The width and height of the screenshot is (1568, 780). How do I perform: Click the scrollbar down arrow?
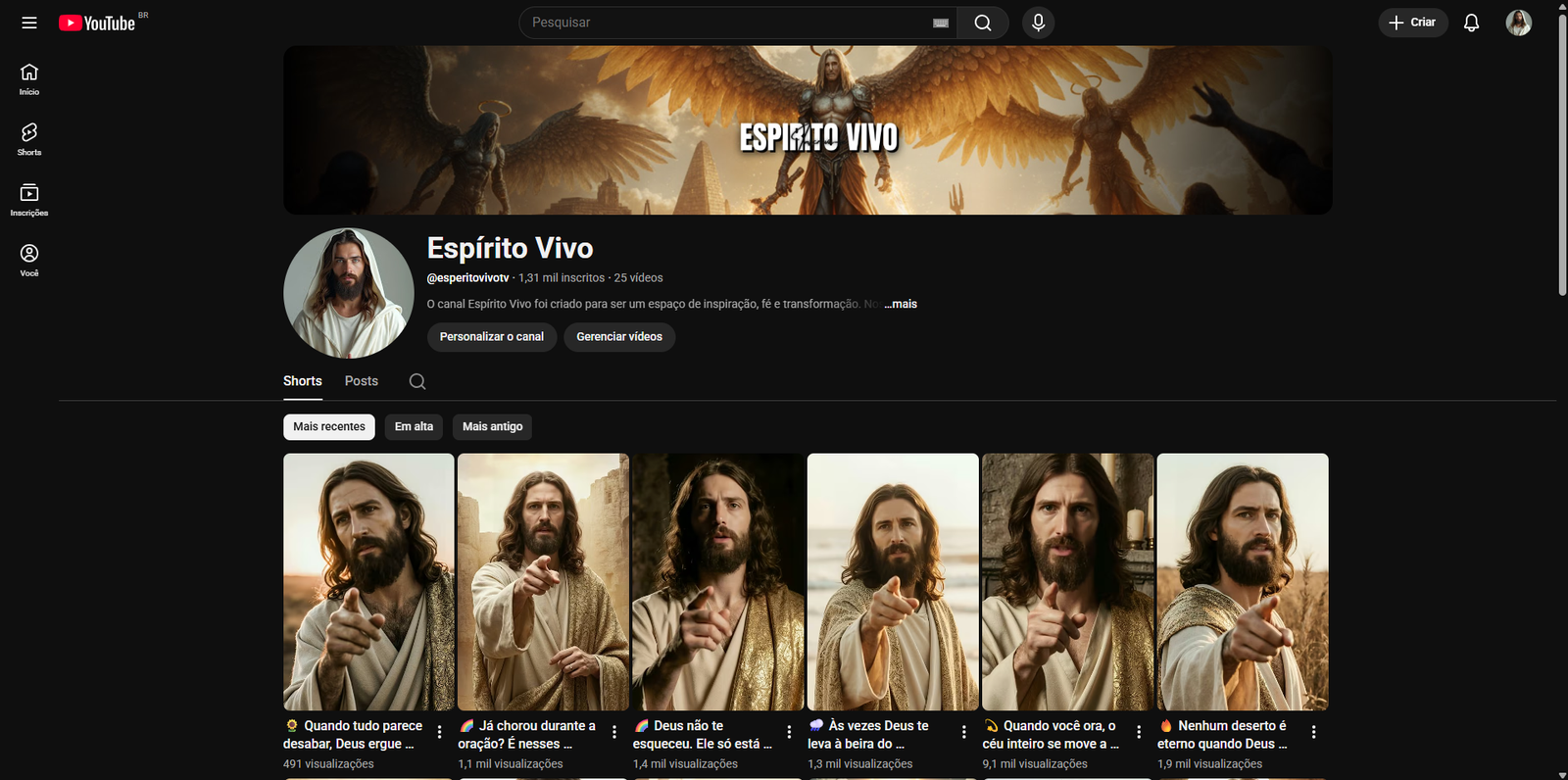(1562, 774)
